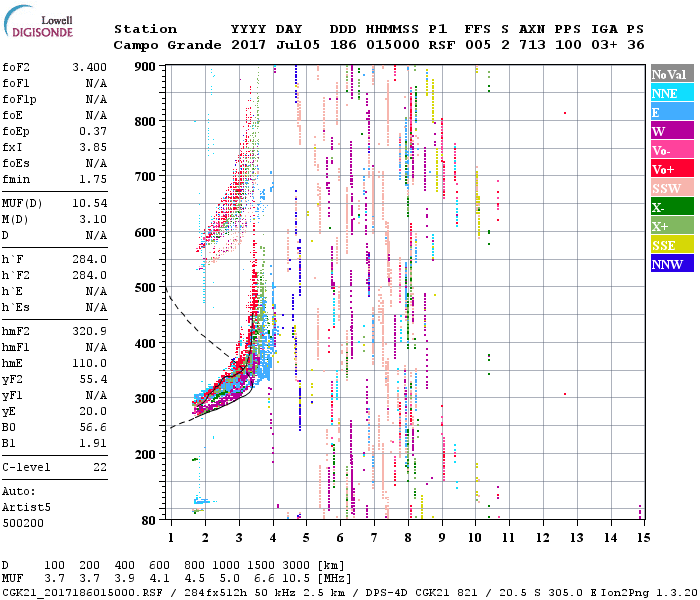Click the fxI value 3.85

[93, 147]
